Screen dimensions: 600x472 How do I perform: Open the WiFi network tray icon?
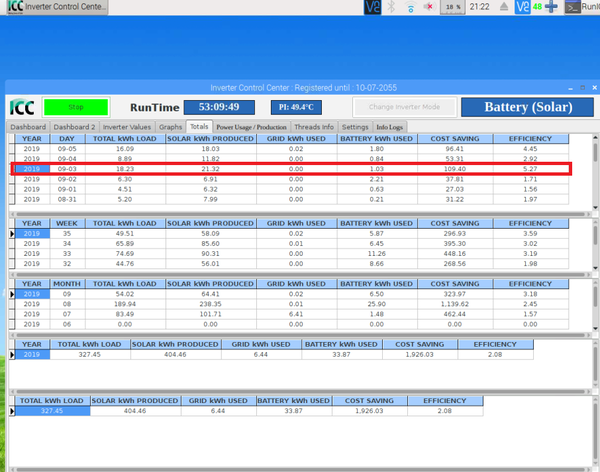click(x=410, y=7)
